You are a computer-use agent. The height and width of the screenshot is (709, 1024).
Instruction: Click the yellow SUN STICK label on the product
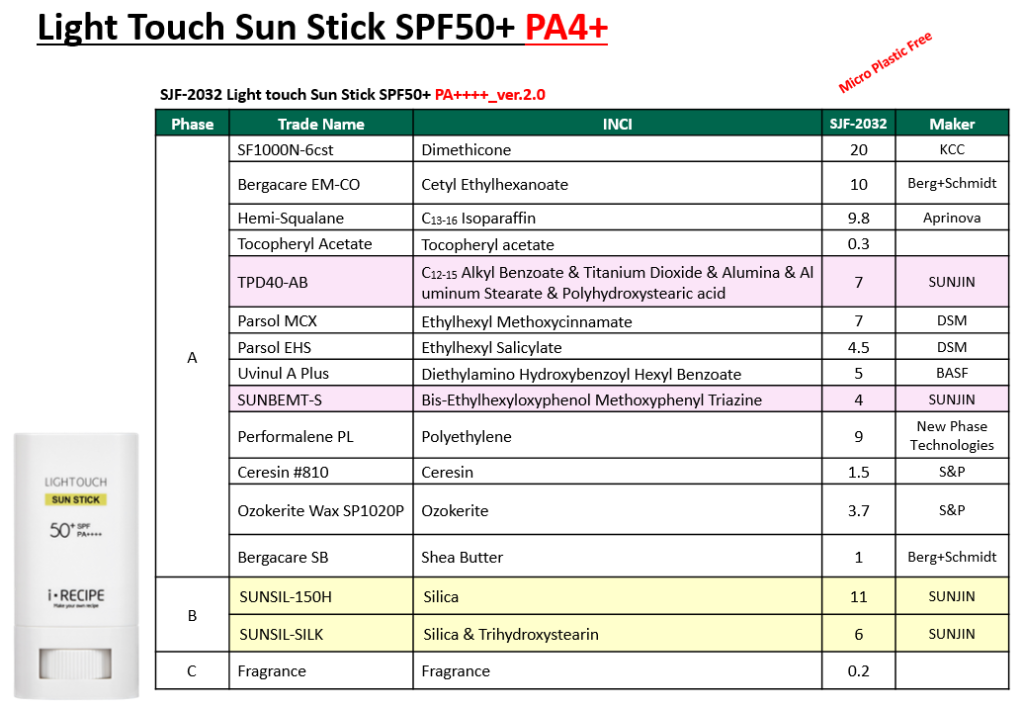77,499
